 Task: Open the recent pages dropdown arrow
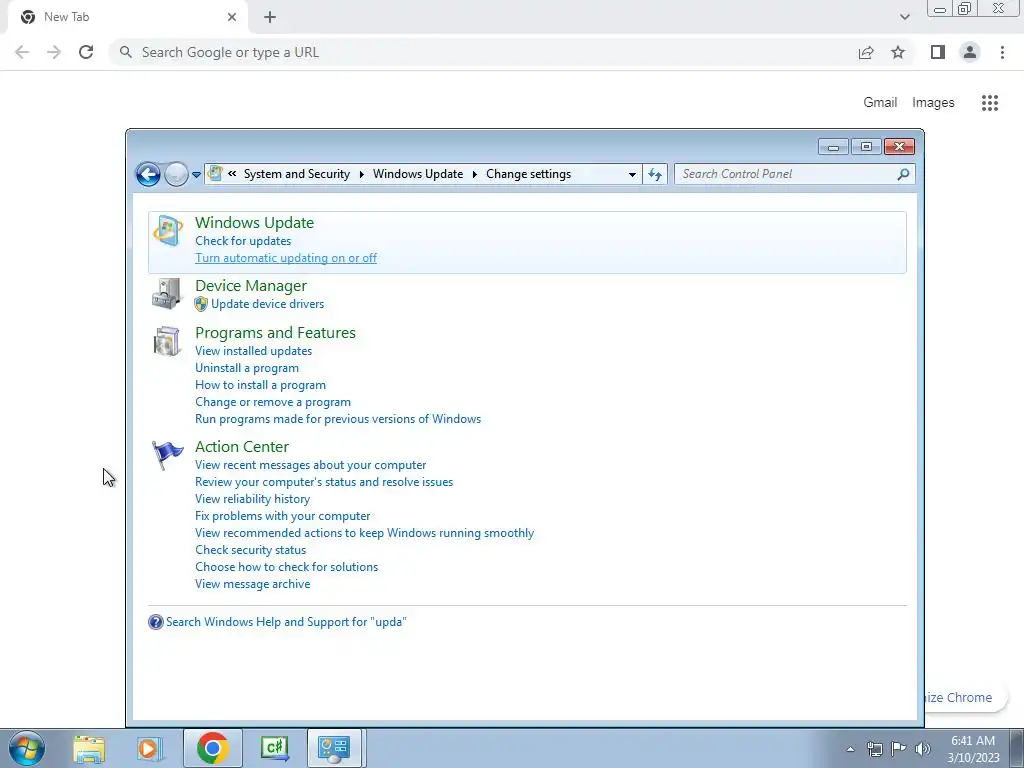point(197,175)
